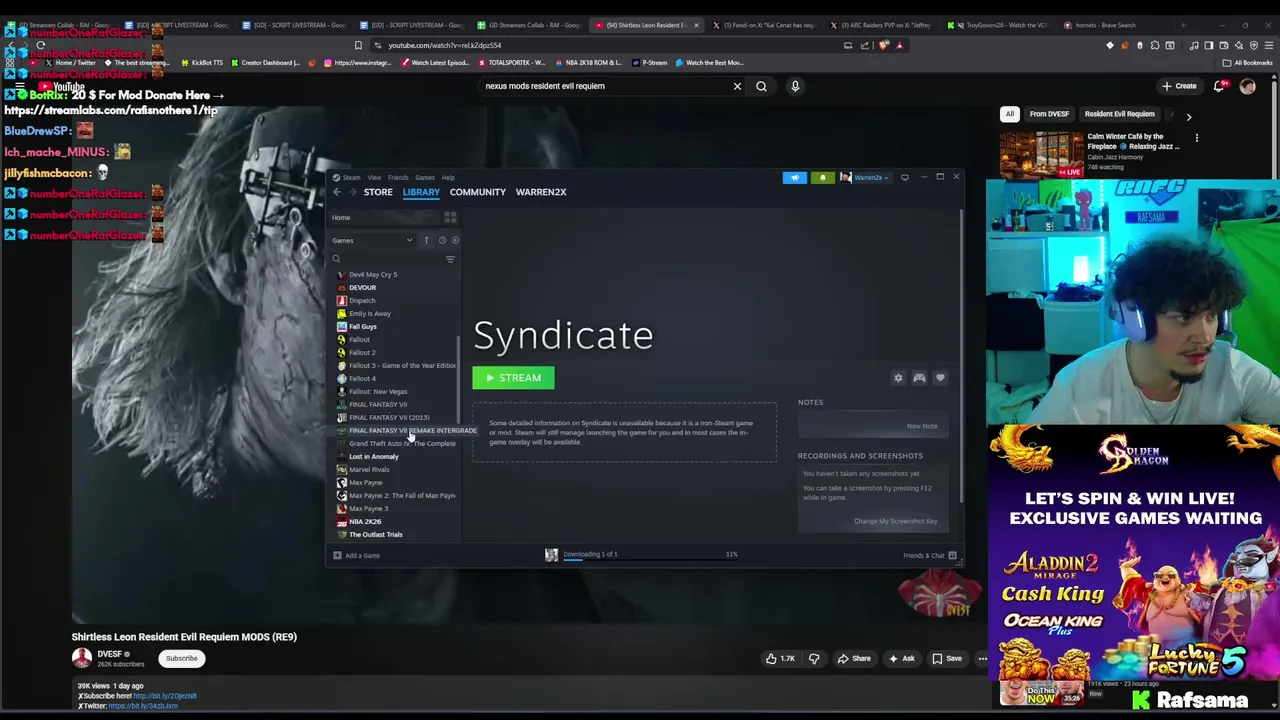1280x720 pixels.
Task: Open options for Calm Winter Café video
Action: pyautogui.click(x=1196, y=138)
